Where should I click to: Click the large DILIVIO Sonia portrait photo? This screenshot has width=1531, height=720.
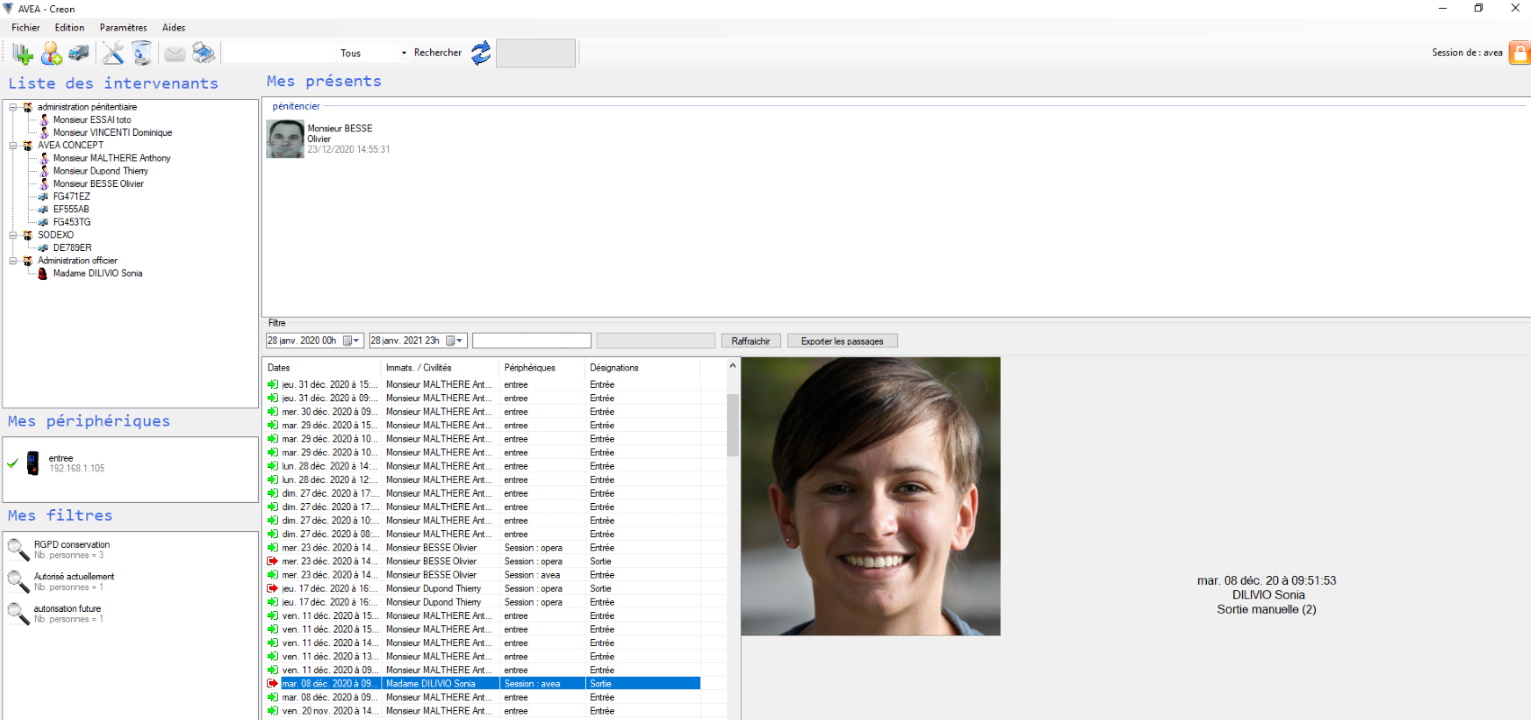[x=871, y=496]
